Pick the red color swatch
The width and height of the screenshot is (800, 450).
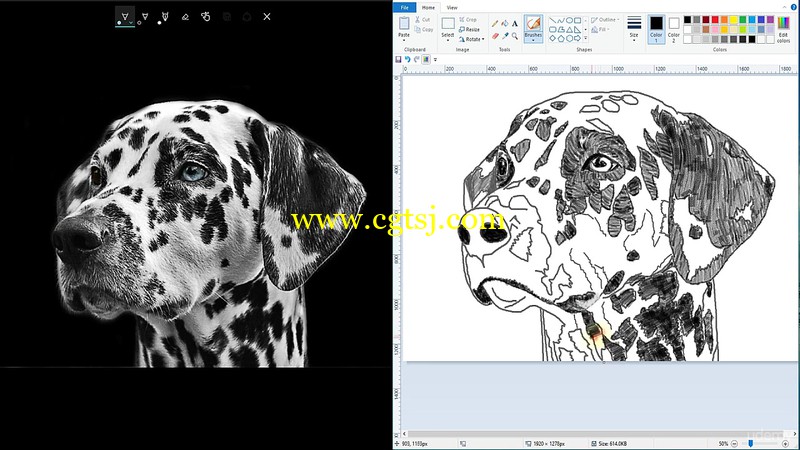tap(715, 19)
